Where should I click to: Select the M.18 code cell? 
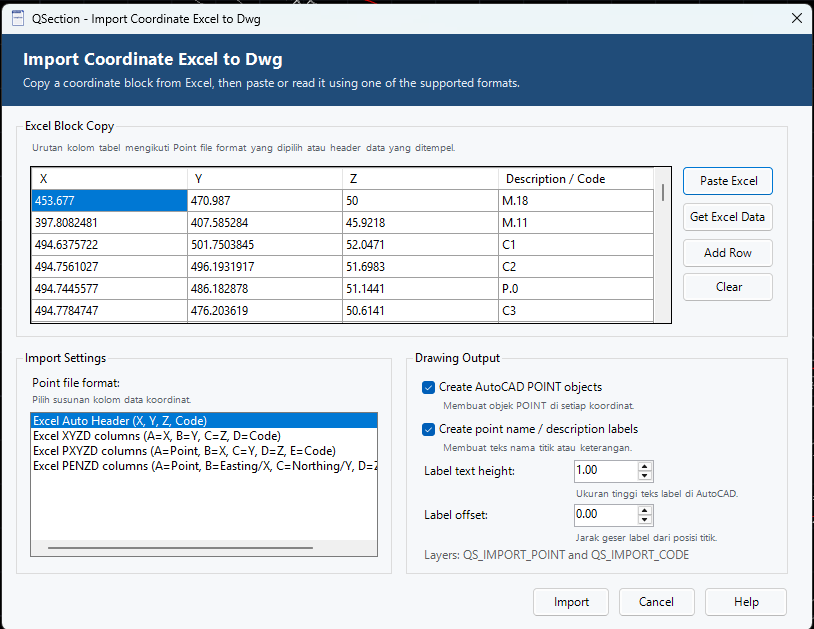tap(576, 200)
